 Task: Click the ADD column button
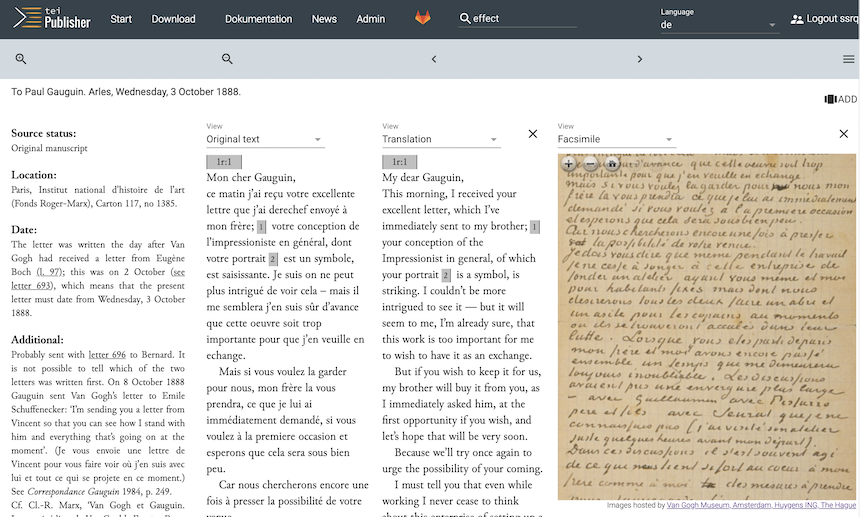click(841, 99)
